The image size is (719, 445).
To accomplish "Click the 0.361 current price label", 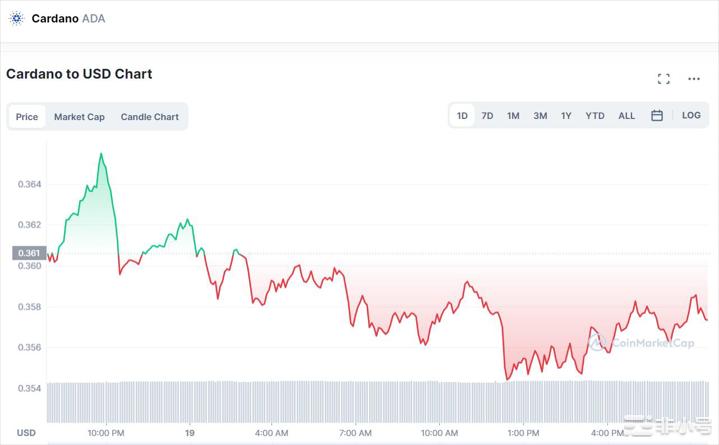I will tap(29, 253).
